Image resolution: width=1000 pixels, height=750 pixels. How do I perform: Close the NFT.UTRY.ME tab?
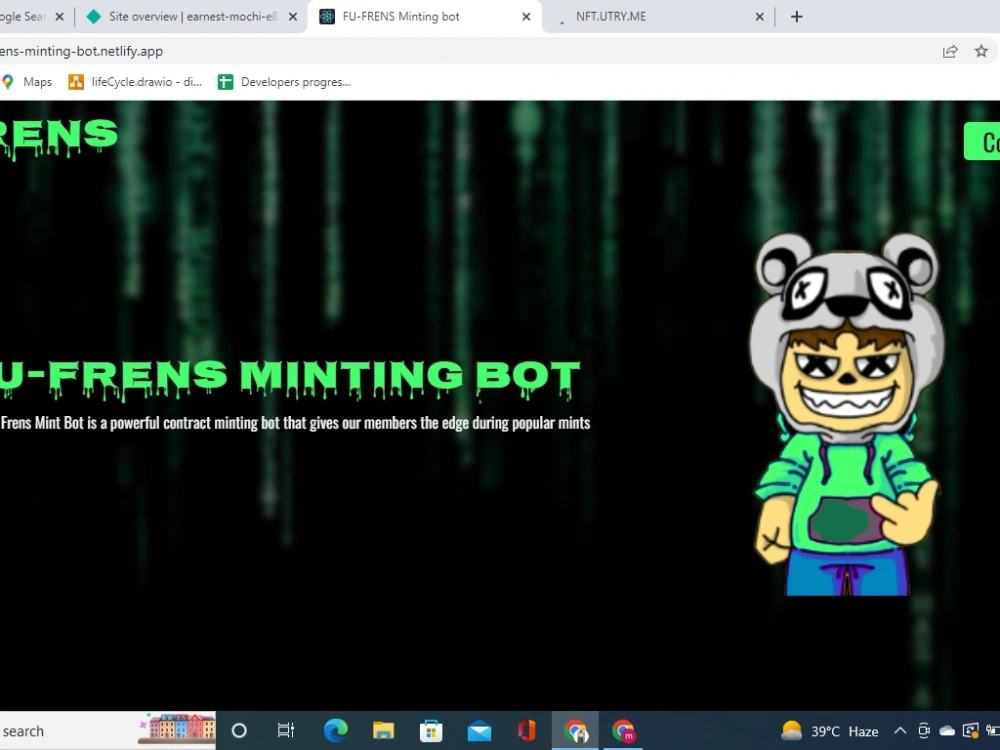760,17
